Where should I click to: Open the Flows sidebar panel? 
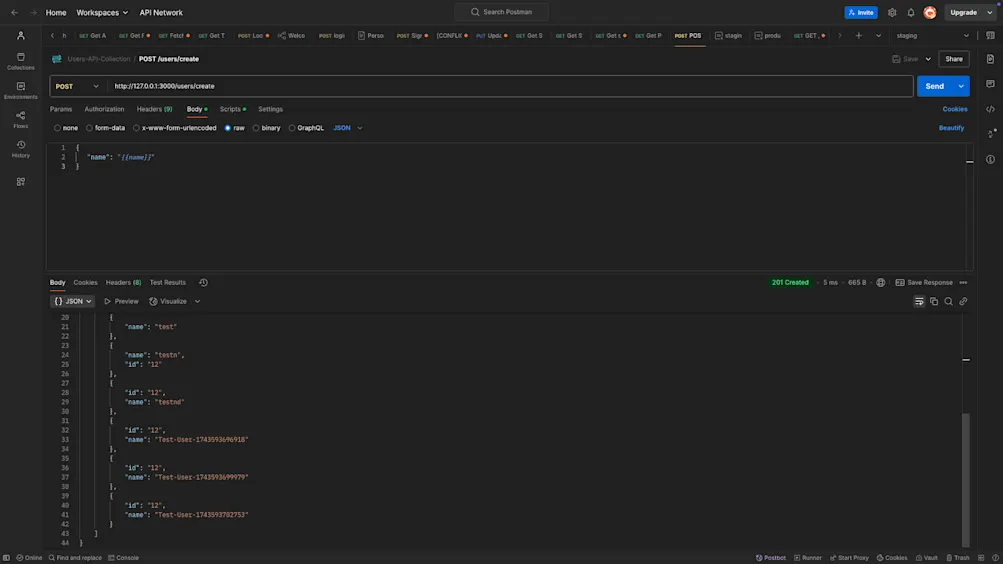point(20,120)
